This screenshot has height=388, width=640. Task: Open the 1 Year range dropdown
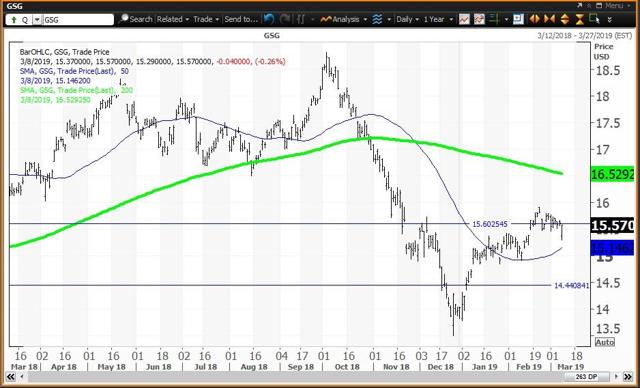(438, 19)
